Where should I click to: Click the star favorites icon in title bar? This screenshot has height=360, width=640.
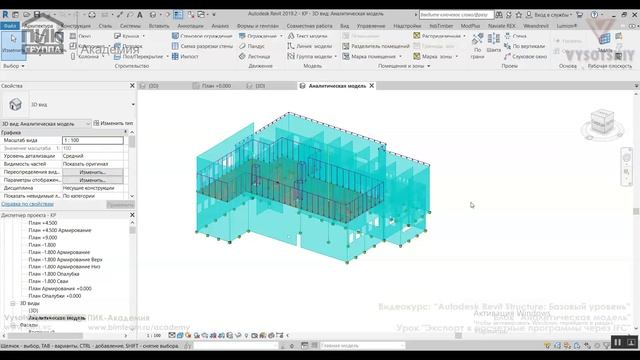coord(518,15)
